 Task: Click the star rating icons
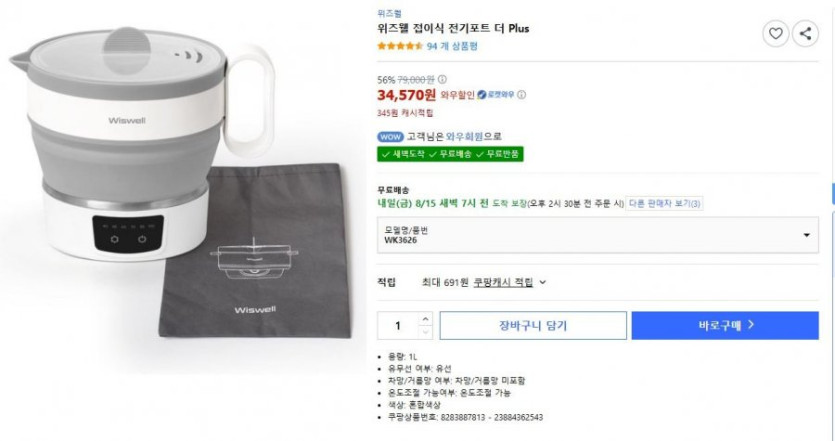[x=399, y=46]
